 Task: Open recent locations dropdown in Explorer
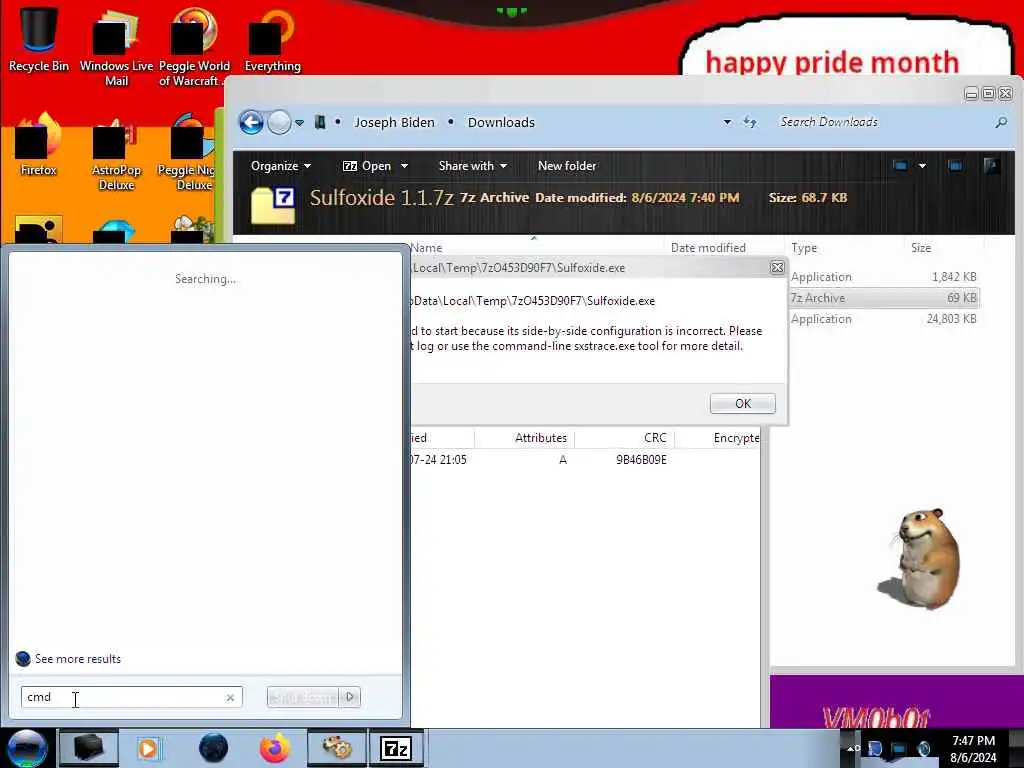coord(299,123)
